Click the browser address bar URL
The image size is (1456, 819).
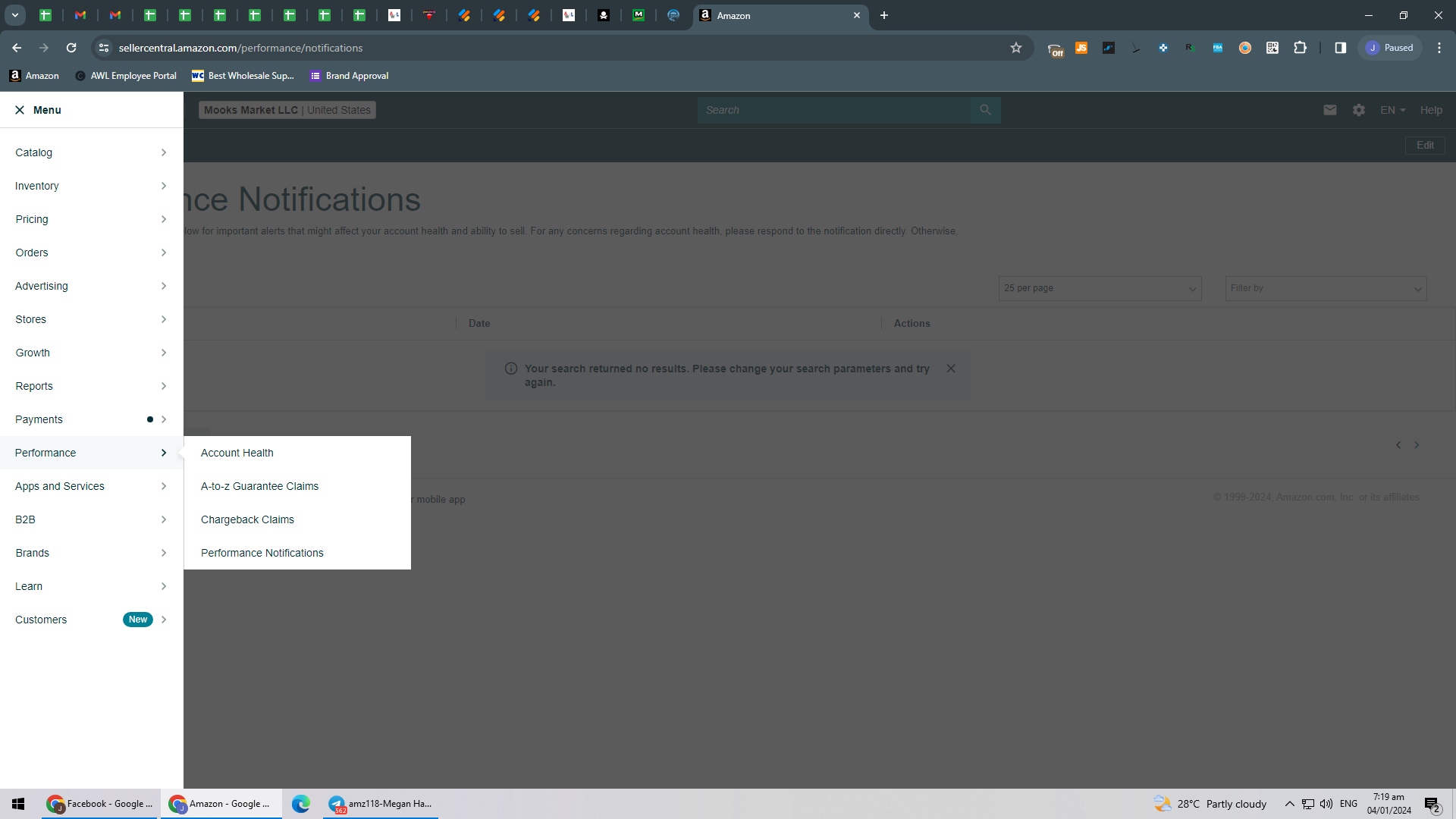coord(240,48)
